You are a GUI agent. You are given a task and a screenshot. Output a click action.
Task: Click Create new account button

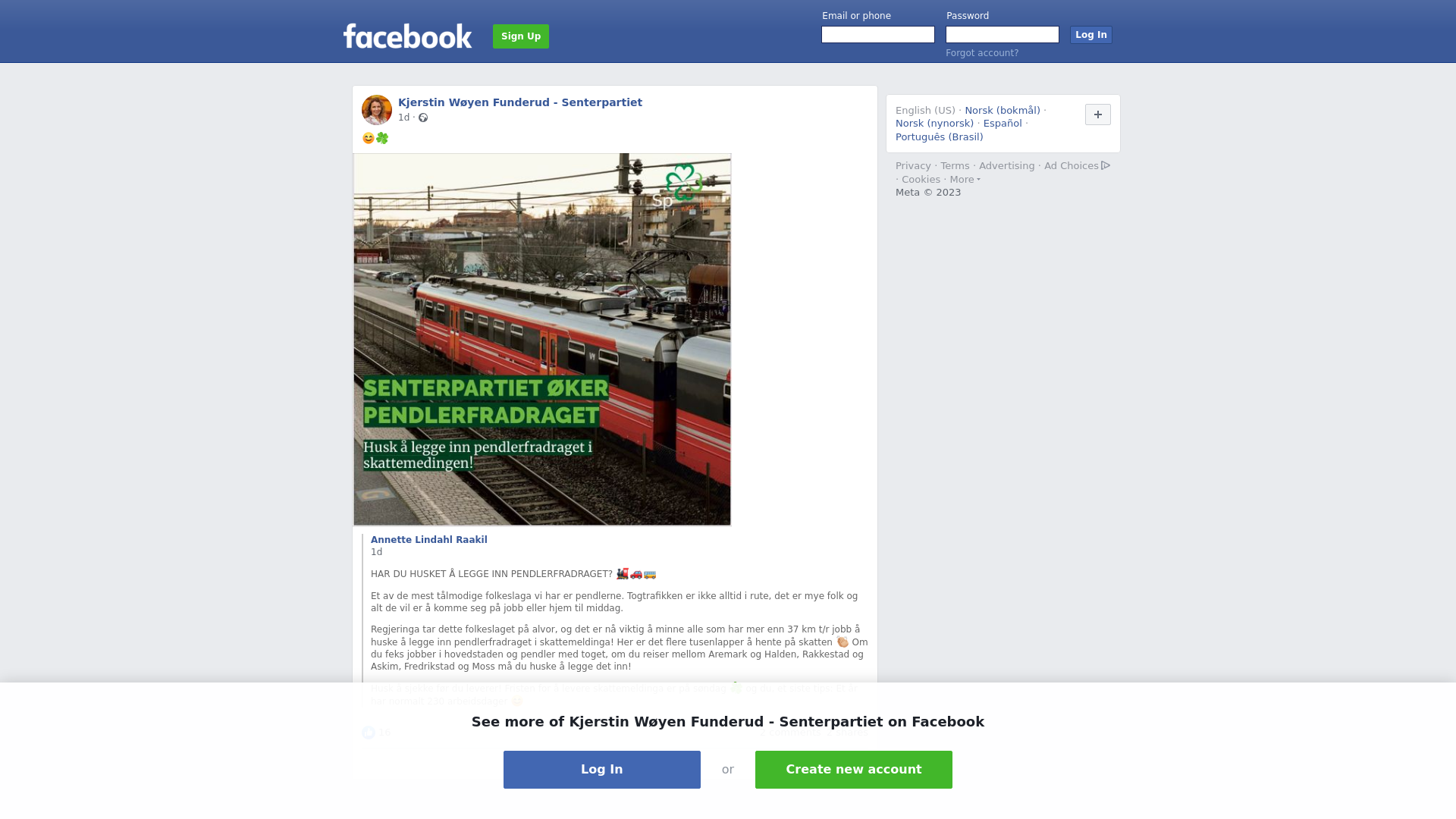[x=854, y=770]
